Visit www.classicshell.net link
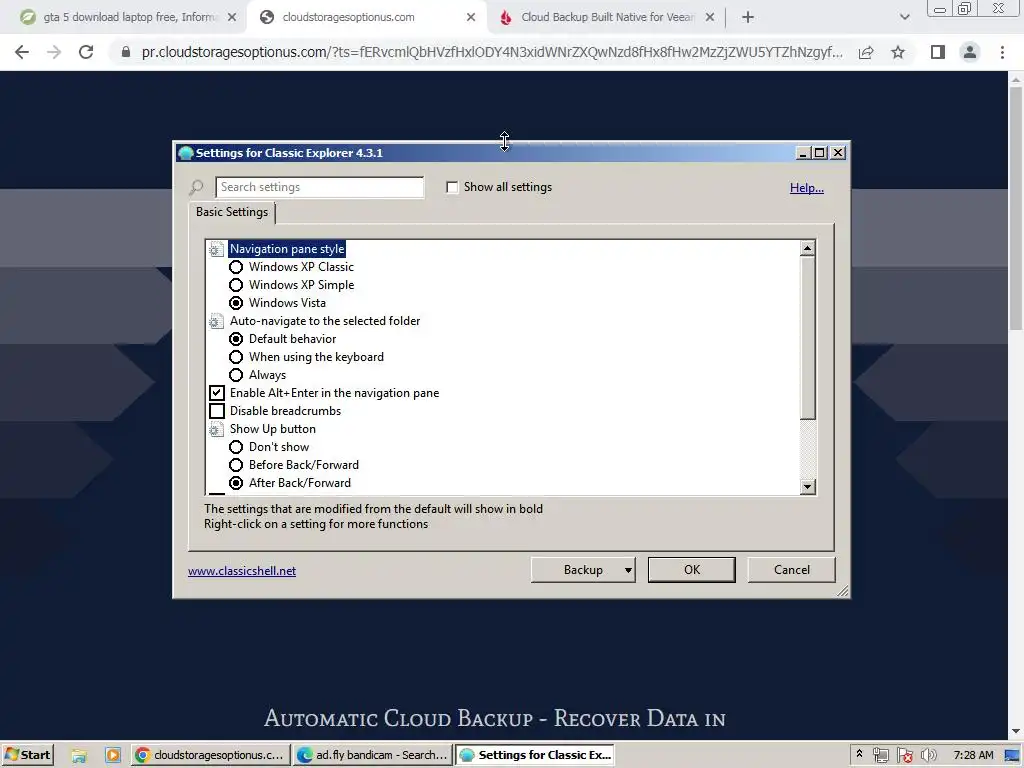This screenshot has width=1024, height=768. coord(242,571)
